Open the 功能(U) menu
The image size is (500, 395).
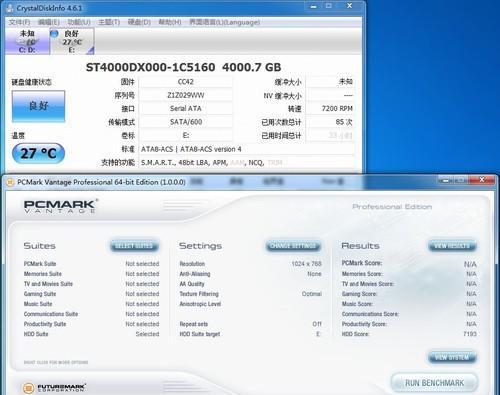coord(79,22)
